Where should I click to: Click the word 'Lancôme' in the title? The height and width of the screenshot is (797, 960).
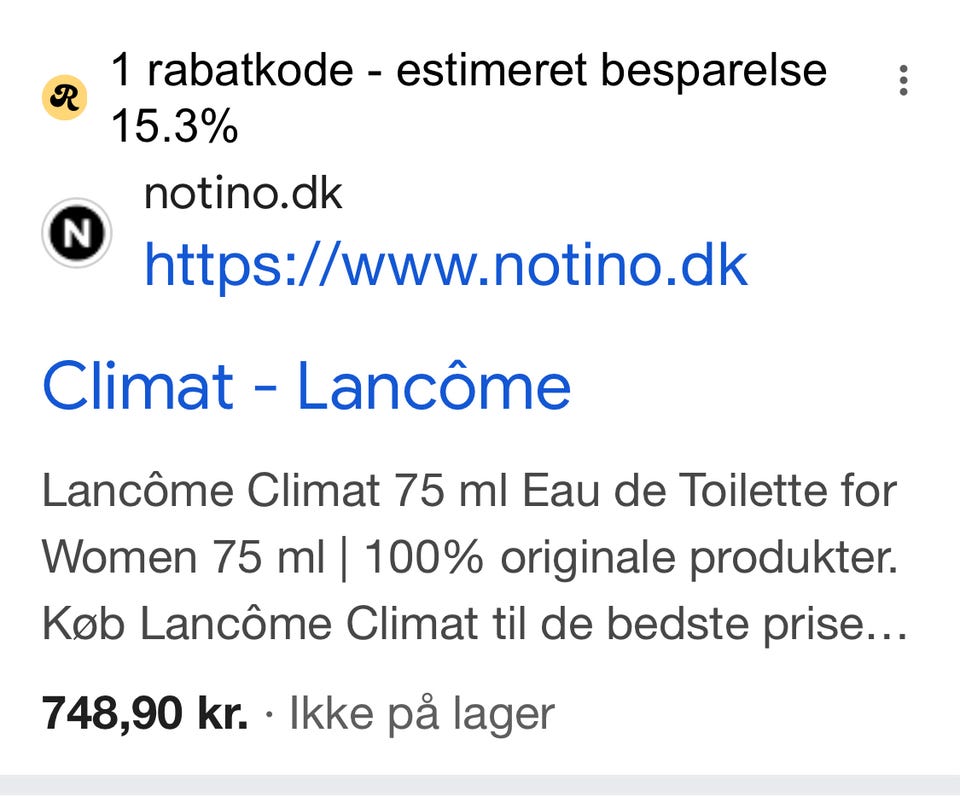pos(434,387)
